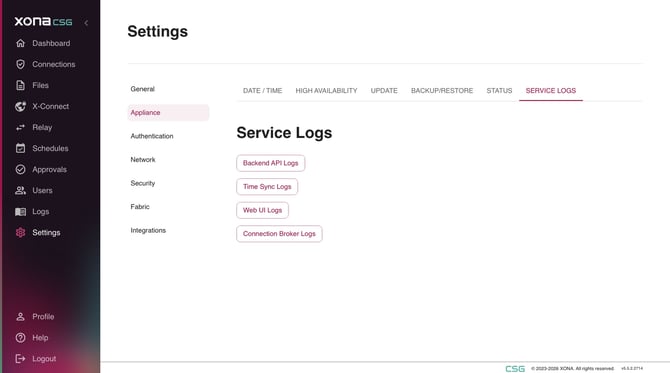
Task: Click the Relay arrows icon
Action: tap(20, 127)
